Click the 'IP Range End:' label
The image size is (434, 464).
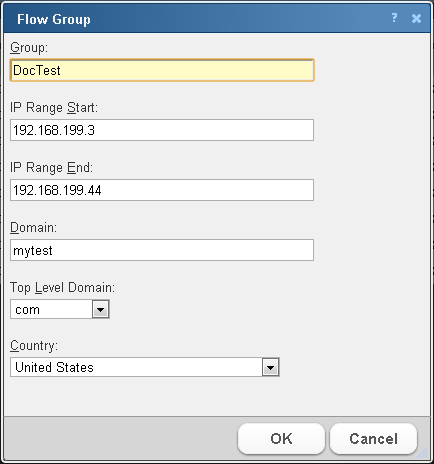(x=51, y=168)
